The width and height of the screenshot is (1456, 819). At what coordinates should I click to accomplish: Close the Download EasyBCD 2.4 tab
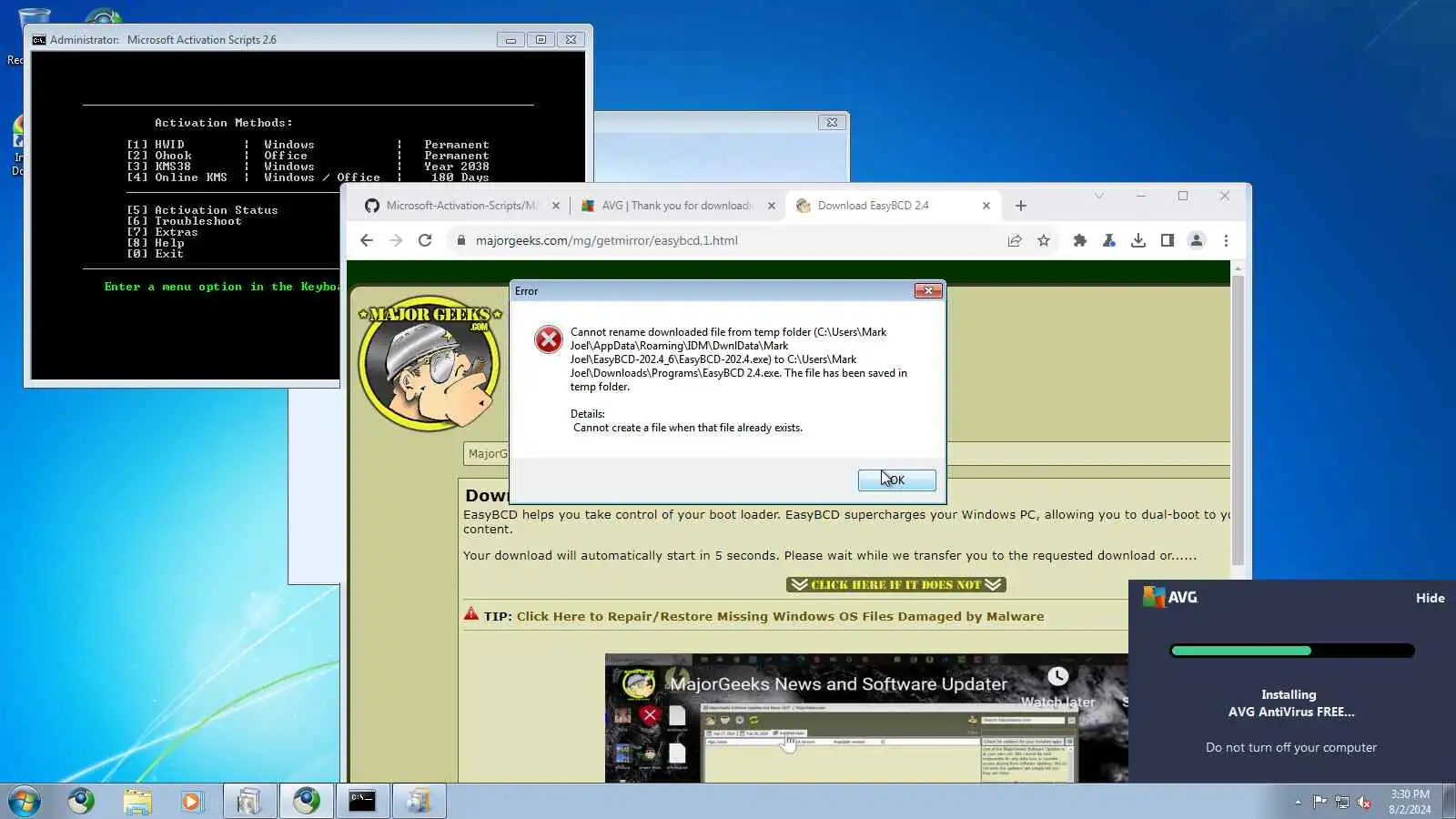tap(986, 206)
